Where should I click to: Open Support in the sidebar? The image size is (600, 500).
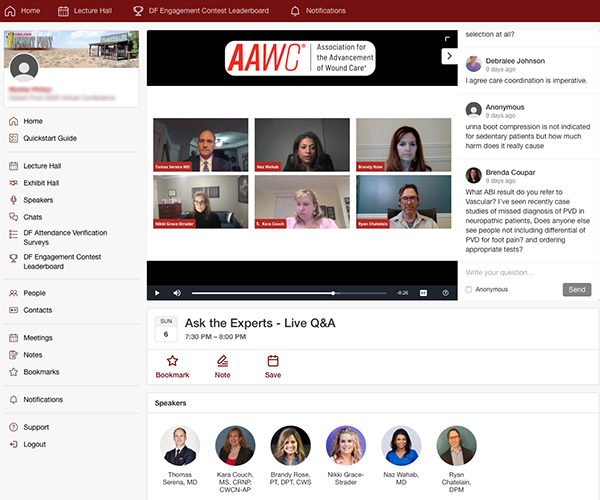coord(36,427)
